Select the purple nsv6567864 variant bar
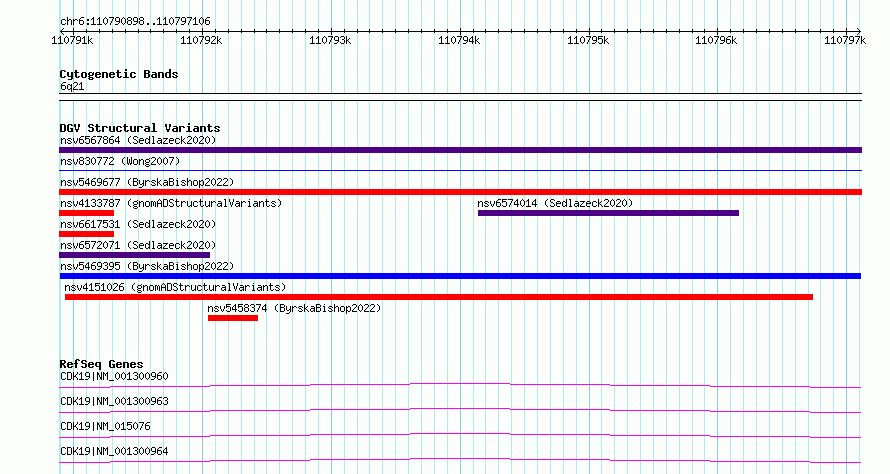 tap(460, 150)
